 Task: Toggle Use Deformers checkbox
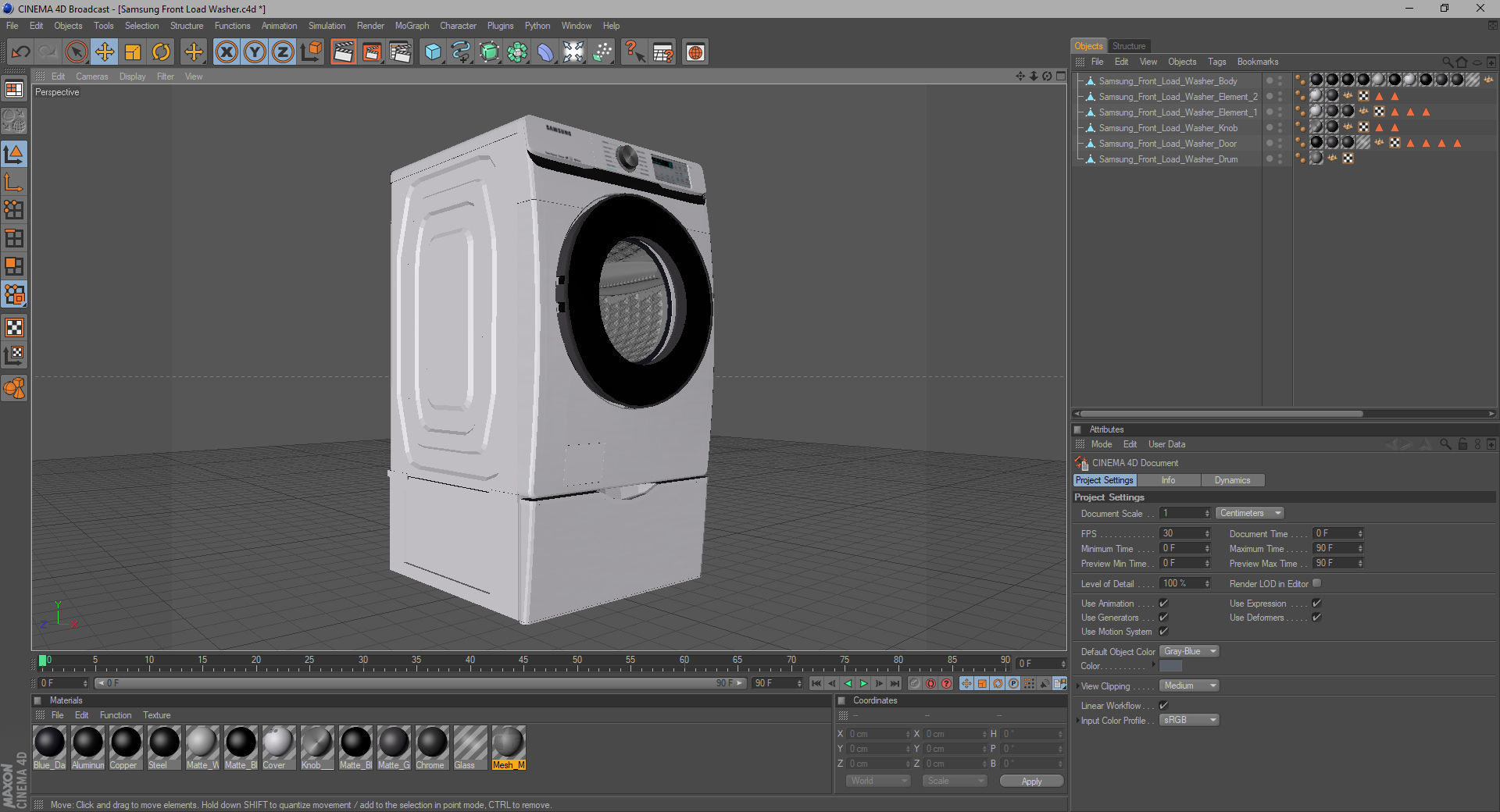click(x=1316, y=618)
